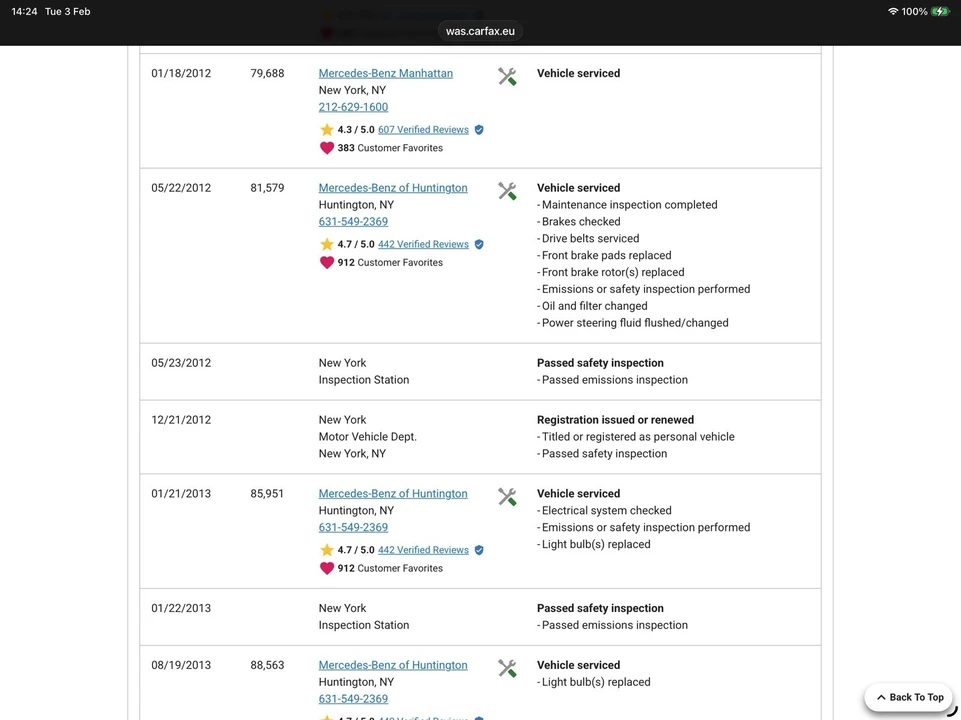Select the 81,579 mileage value
The height and width of the screenshot is (720, 961).
pos(267,188)
